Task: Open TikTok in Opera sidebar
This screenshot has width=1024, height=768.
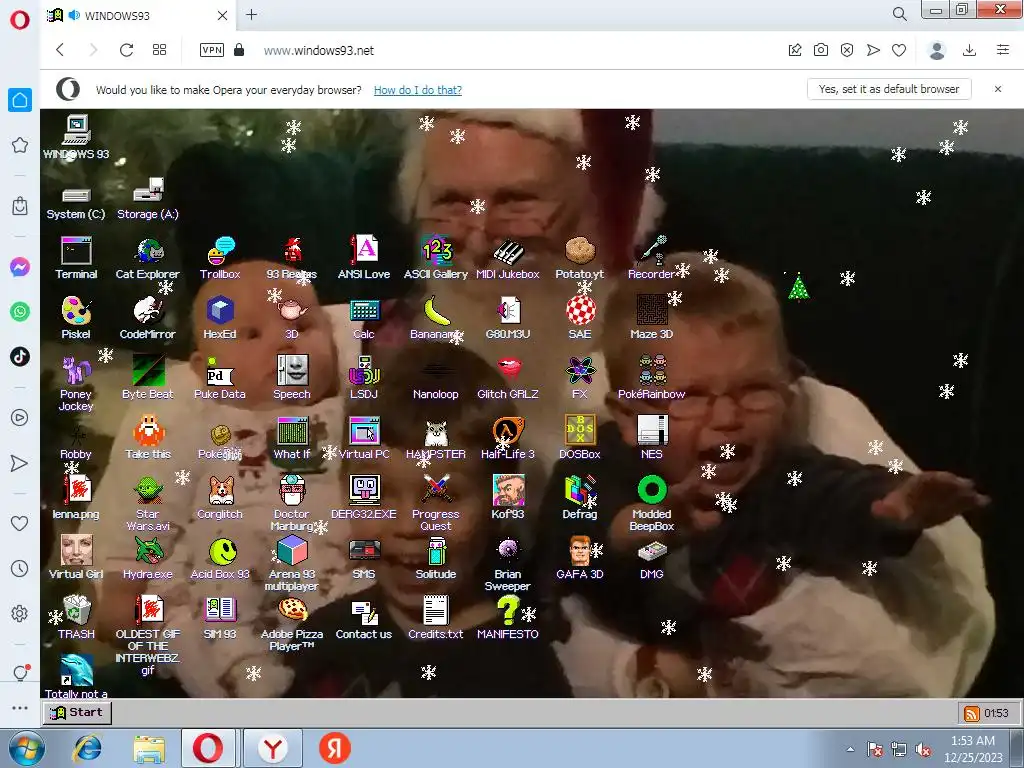Action: pyautogui.click(x=20, y=357)
